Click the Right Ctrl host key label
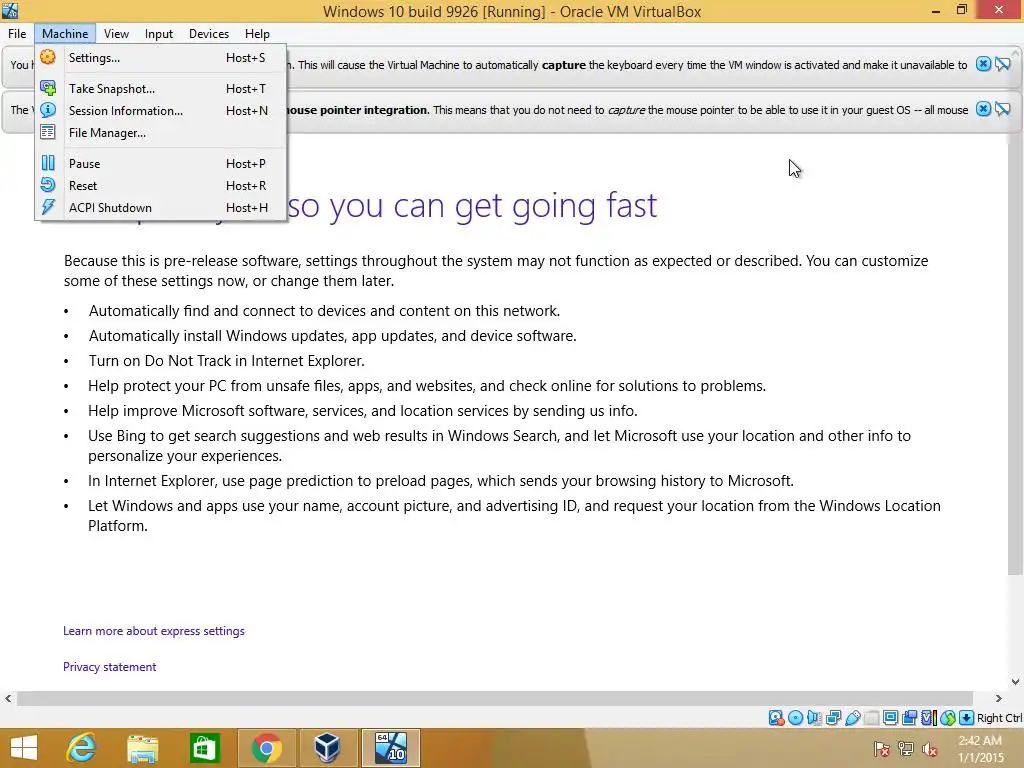This screenshot has width=1024, height=768. [1000, 718]
